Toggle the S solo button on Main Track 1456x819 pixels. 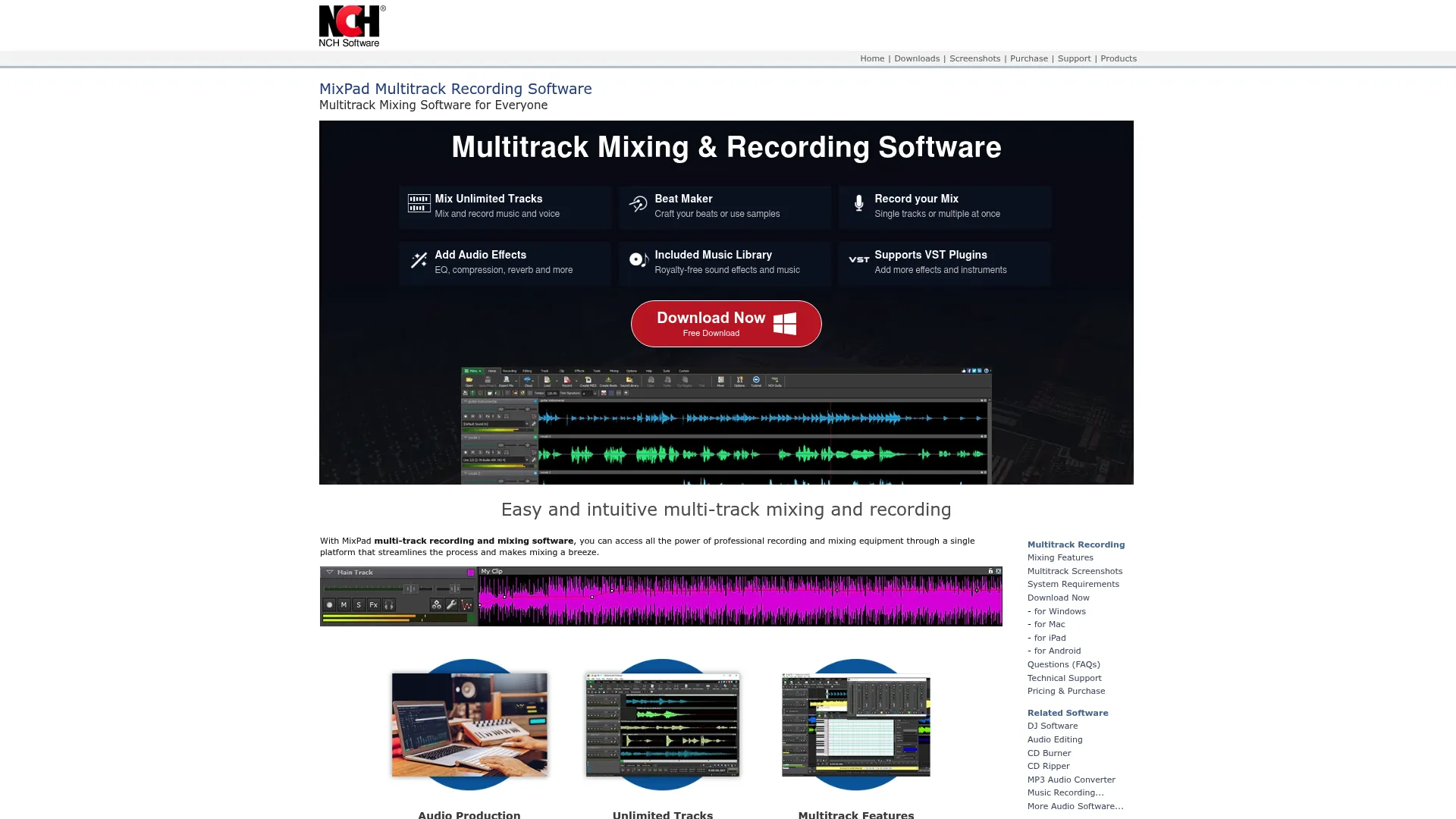click(x=359, y=604)
